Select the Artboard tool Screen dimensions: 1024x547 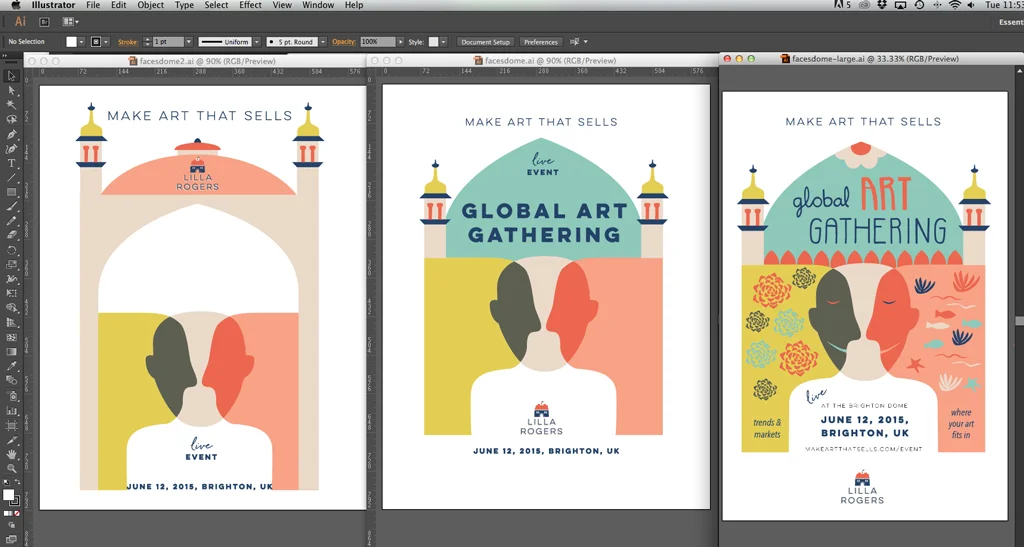(11, 426)
